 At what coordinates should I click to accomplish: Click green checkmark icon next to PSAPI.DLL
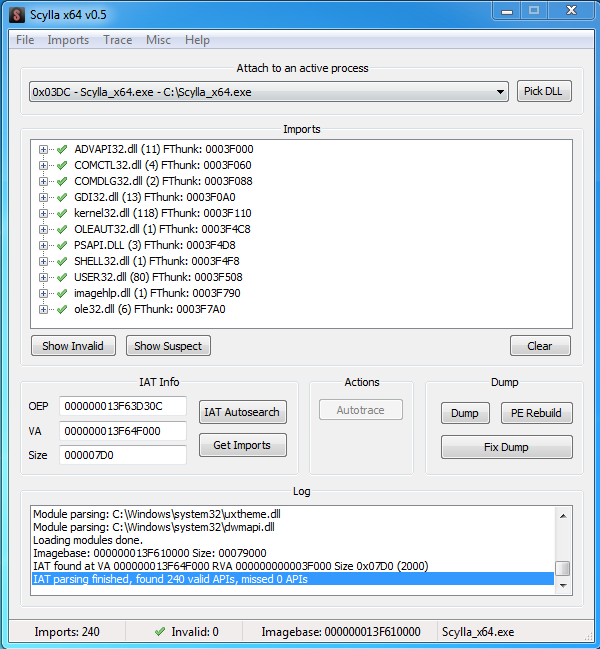click(62, 245)
